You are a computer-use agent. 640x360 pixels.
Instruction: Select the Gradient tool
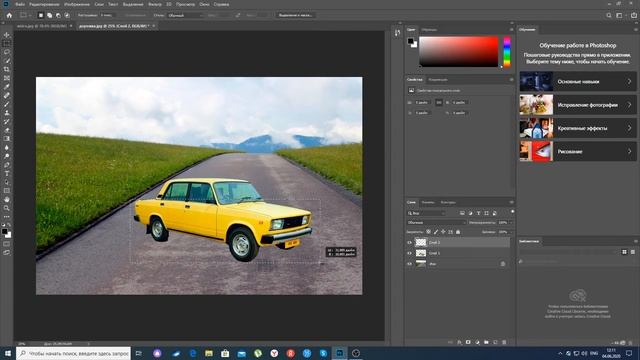pyautogui.click(x=7, y=139)
